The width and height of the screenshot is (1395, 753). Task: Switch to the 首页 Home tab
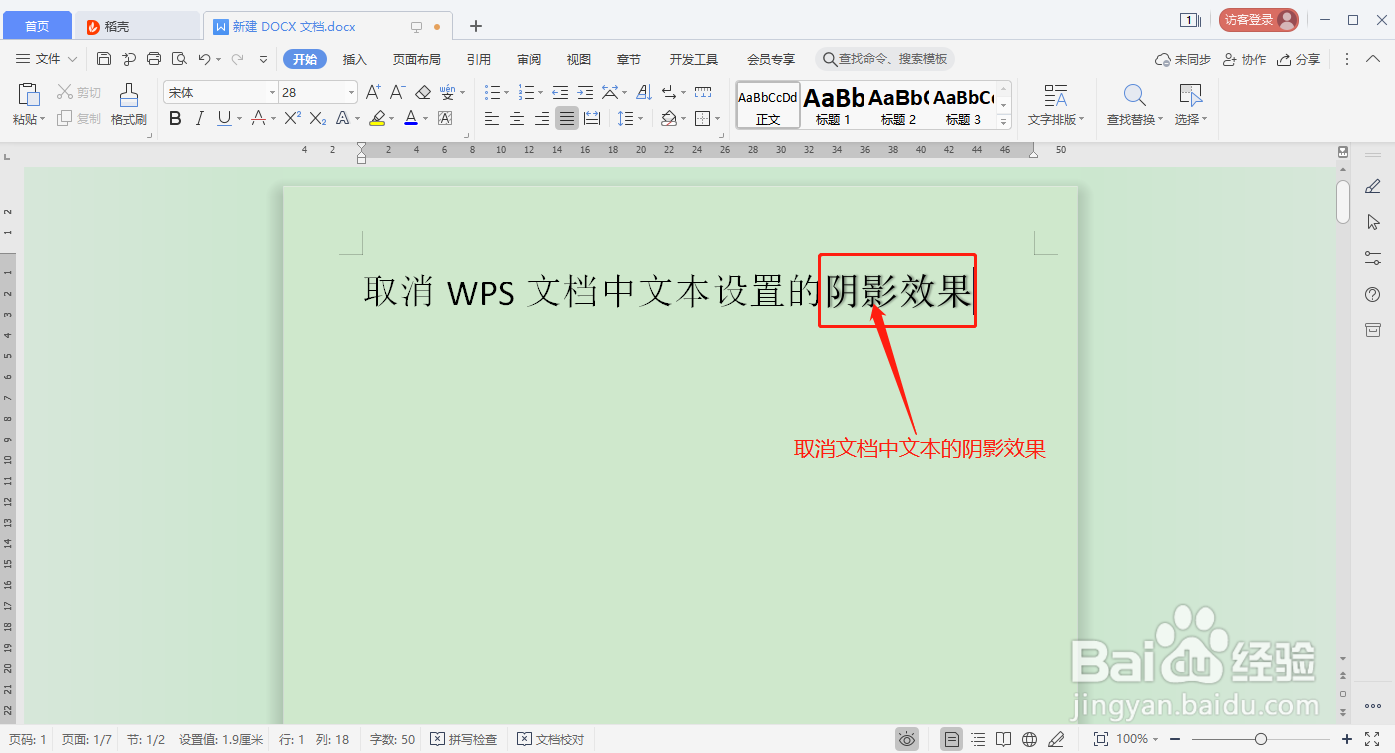click(x=37, y=26)
